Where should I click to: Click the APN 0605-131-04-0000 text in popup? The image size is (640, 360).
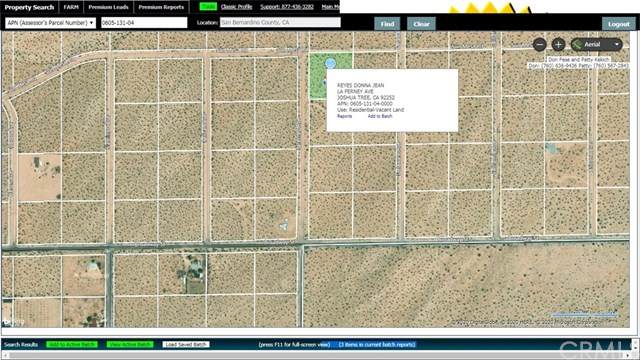[x=364, y=104]
